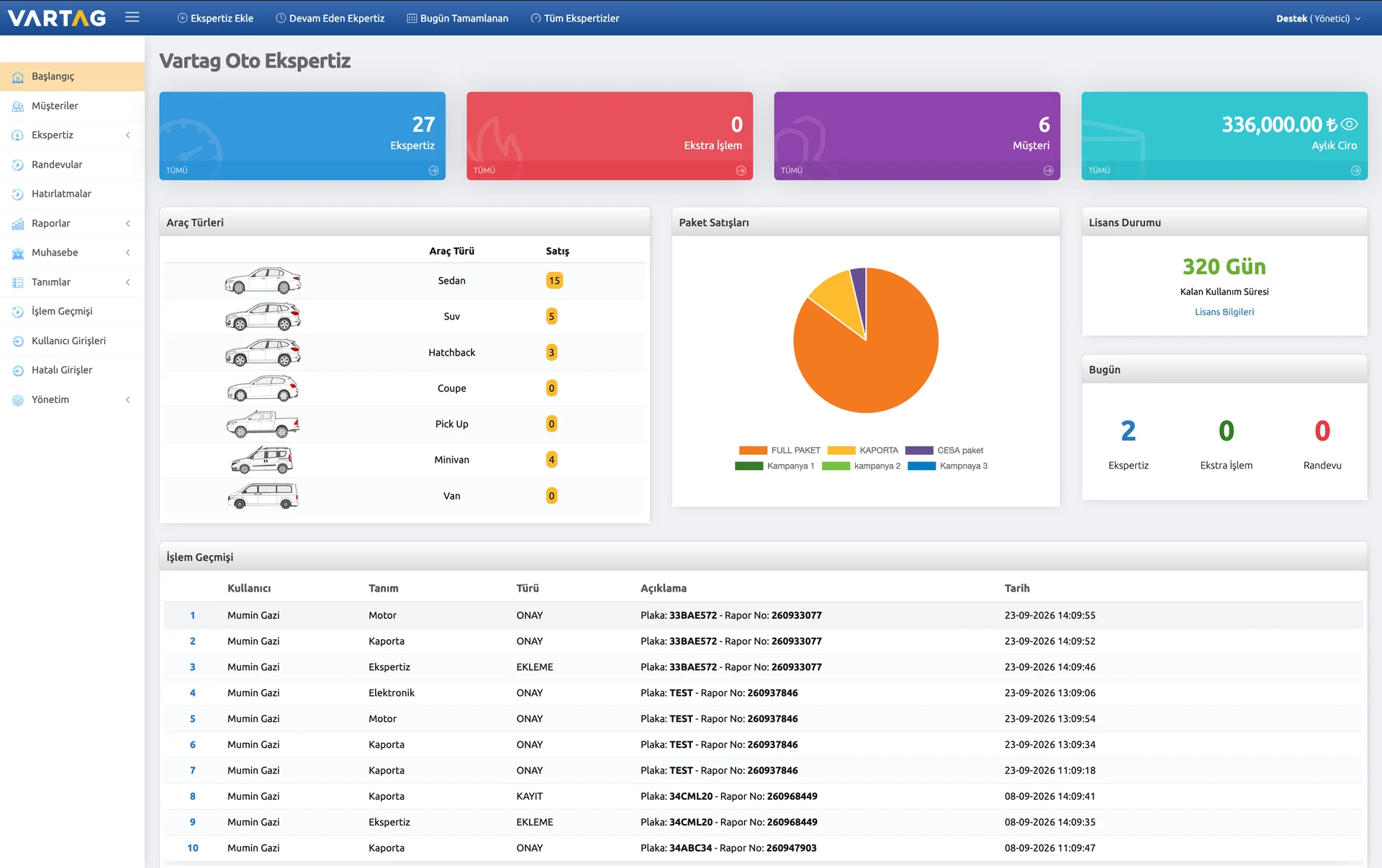Expand the Tanımlar sidebar submenu
1382x868 pixels.
coord(128,282)
